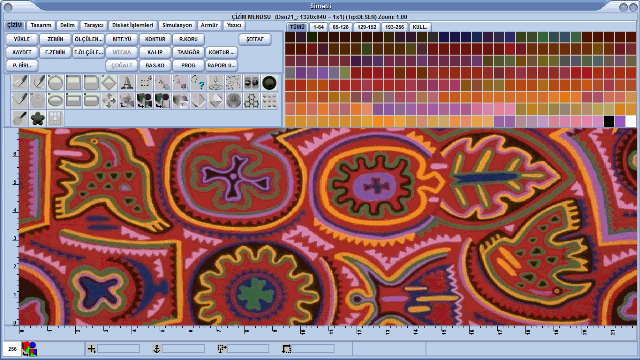Image resolution: width=640 pixels, height=360 pixels.
Task: Show TÜMÜ palette colors tab
Action: click(x=297, y=27)
